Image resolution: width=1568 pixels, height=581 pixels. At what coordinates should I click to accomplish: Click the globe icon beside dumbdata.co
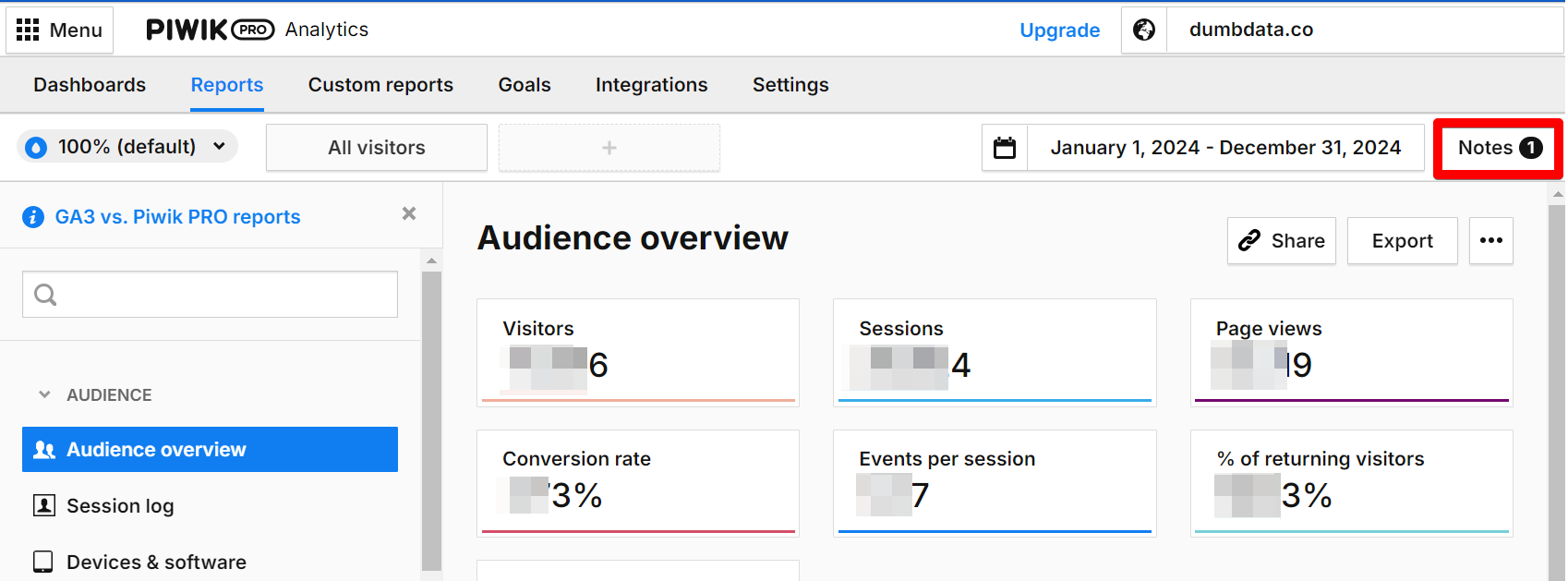coord(1144,30)
